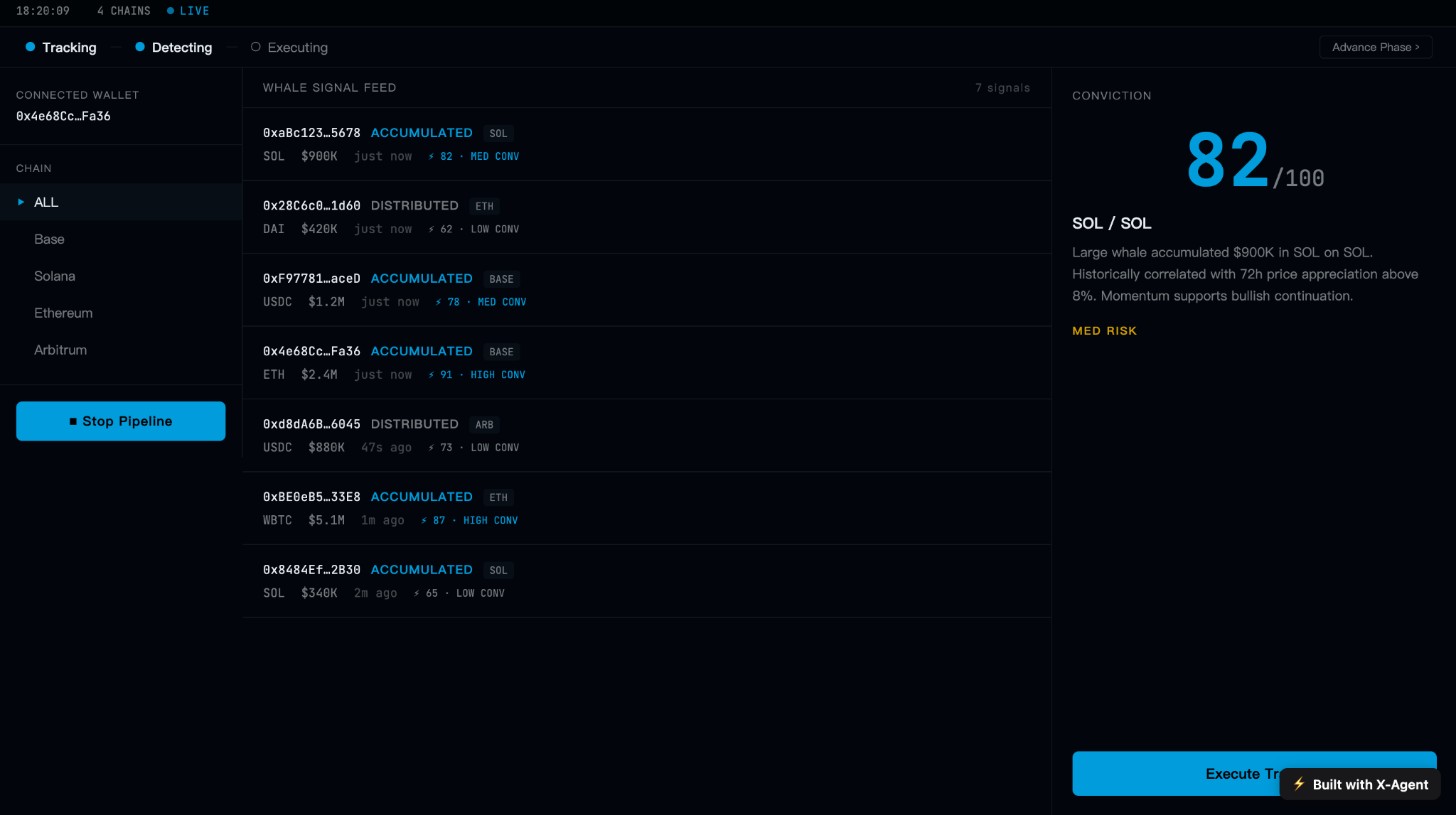This screenshot has width=1456, height=815.
Task: Click the $1.2M amount in the USDC row
Action: tap(326, 302)
